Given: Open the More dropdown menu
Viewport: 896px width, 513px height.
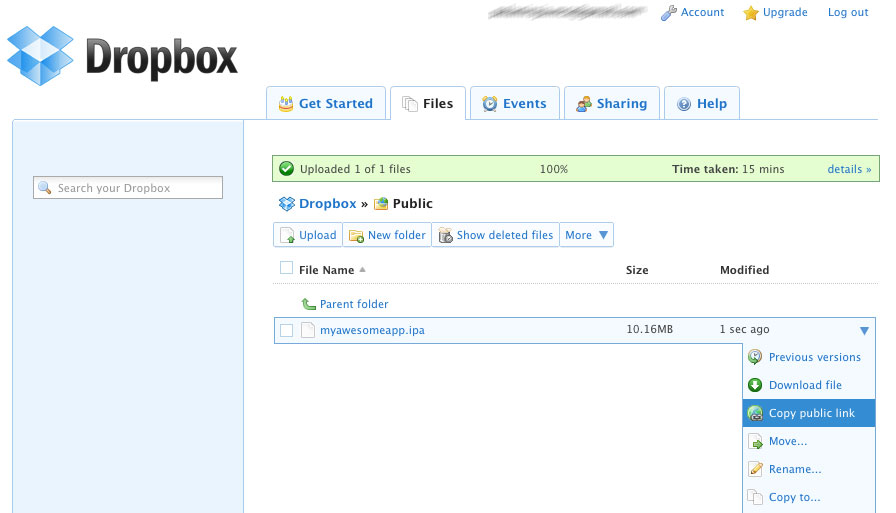Looking at the screenshot, I should click(x=586, y=235).
